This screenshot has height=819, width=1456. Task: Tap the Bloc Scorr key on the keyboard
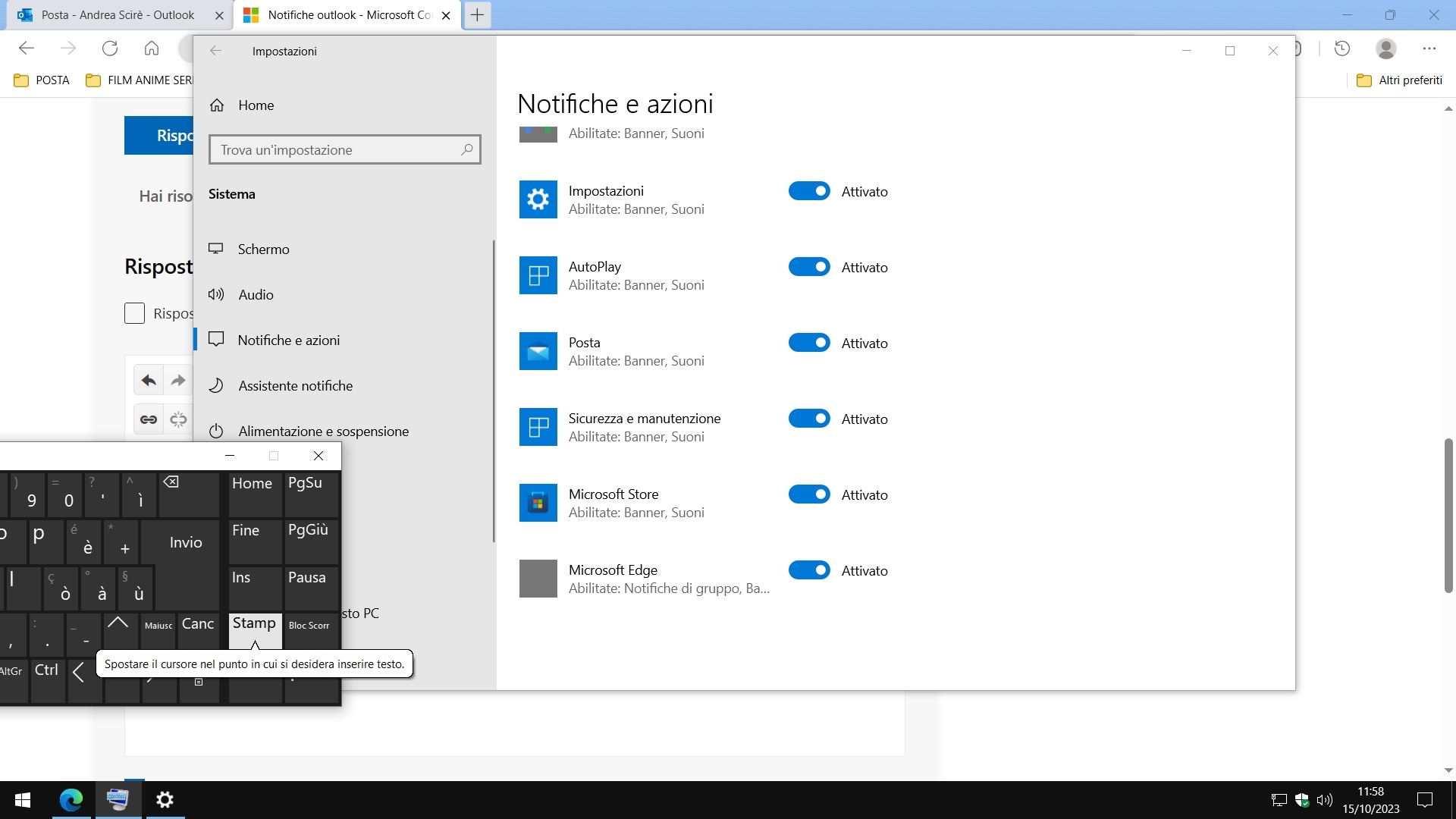pos(312,631)
